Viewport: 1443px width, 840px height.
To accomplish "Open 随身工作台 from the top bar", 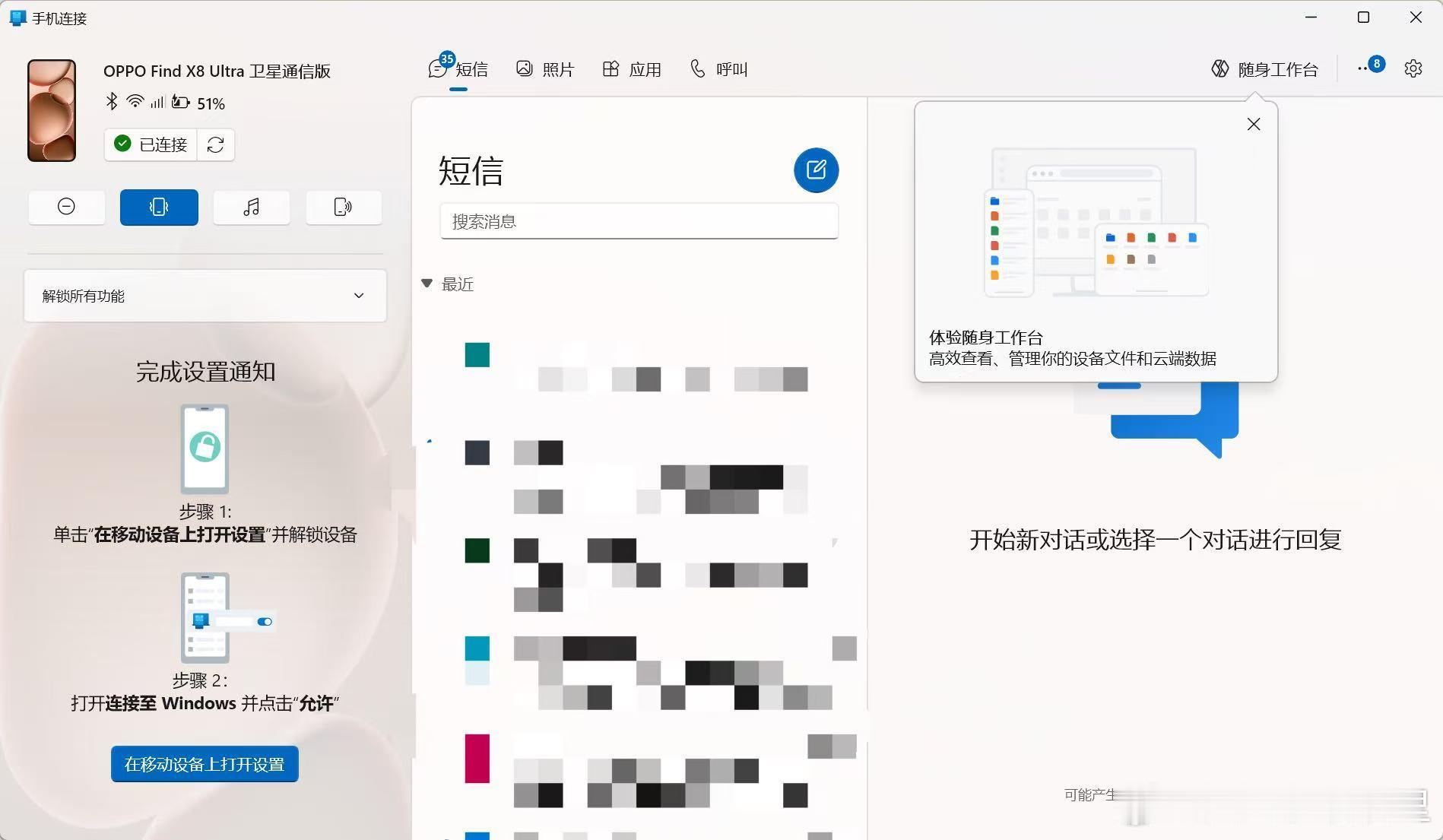I will 1264,69.
